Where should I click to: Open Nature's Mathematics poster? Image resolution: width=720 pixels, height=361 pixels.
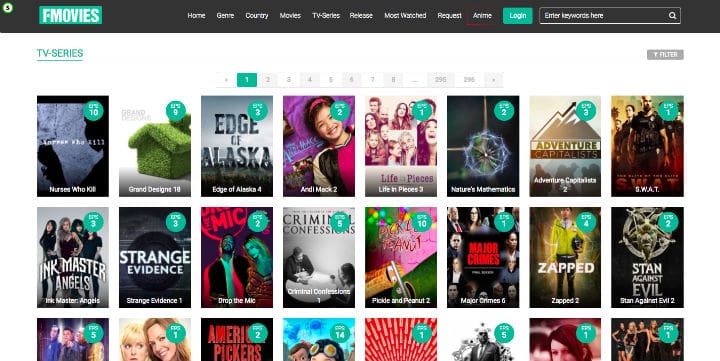click(x=483, y=146)
